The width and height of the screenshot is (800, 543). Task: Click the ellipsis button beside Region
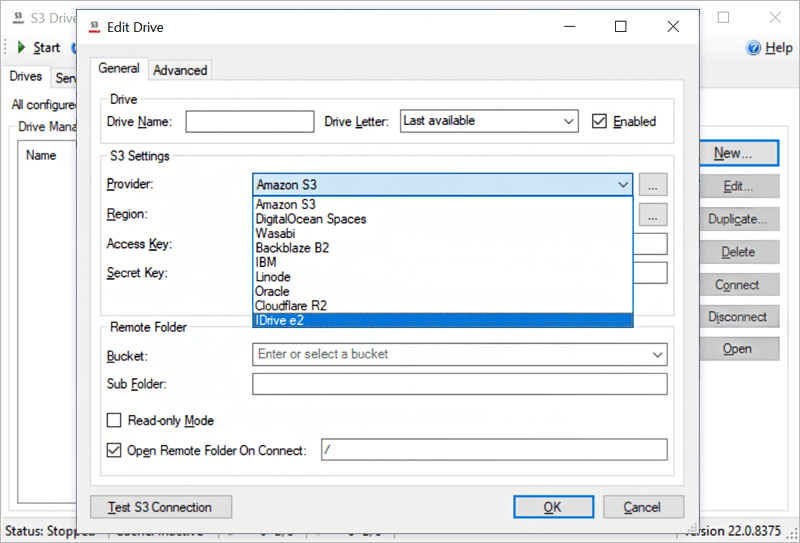653,215
